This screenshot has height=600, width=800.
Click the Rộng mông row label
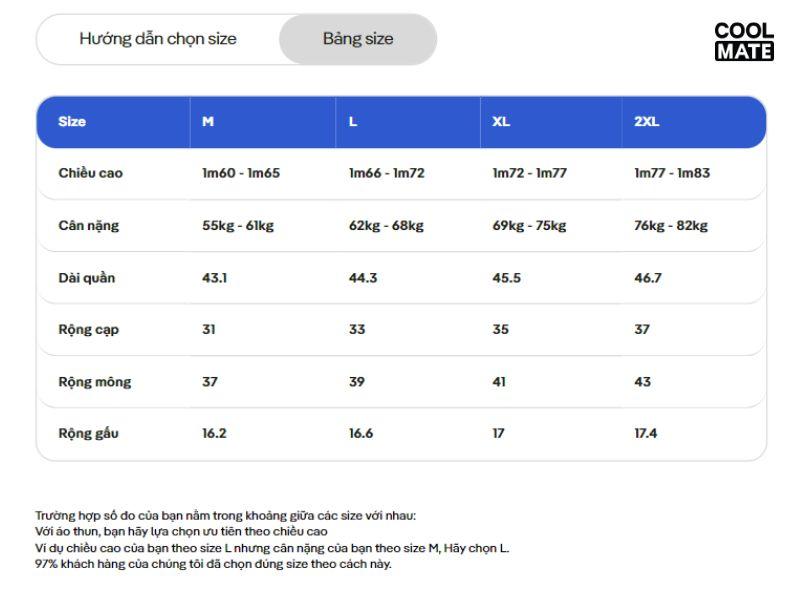click(94, 382)
